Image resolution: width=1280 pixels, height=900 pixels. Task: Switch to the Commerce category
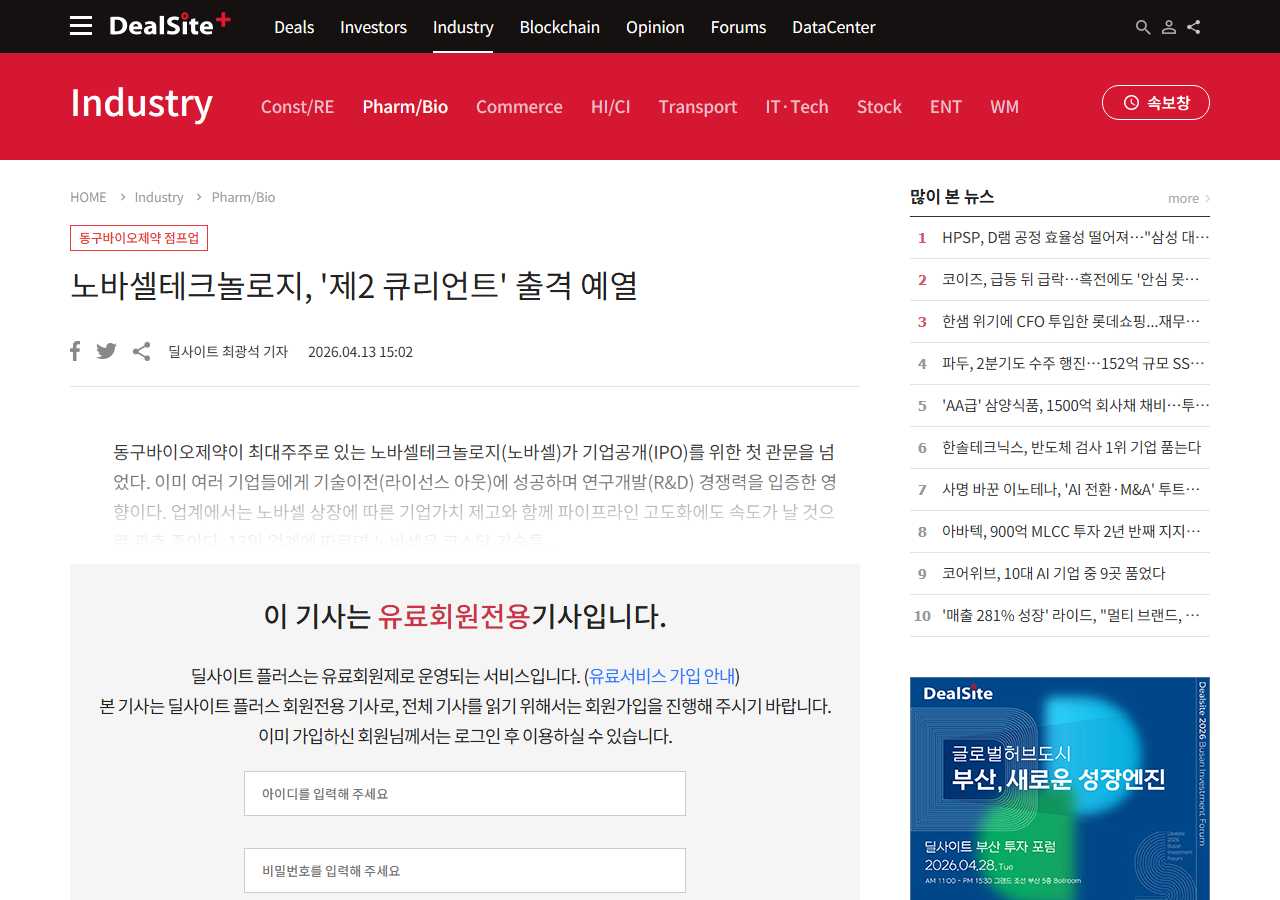pos(519,107)
